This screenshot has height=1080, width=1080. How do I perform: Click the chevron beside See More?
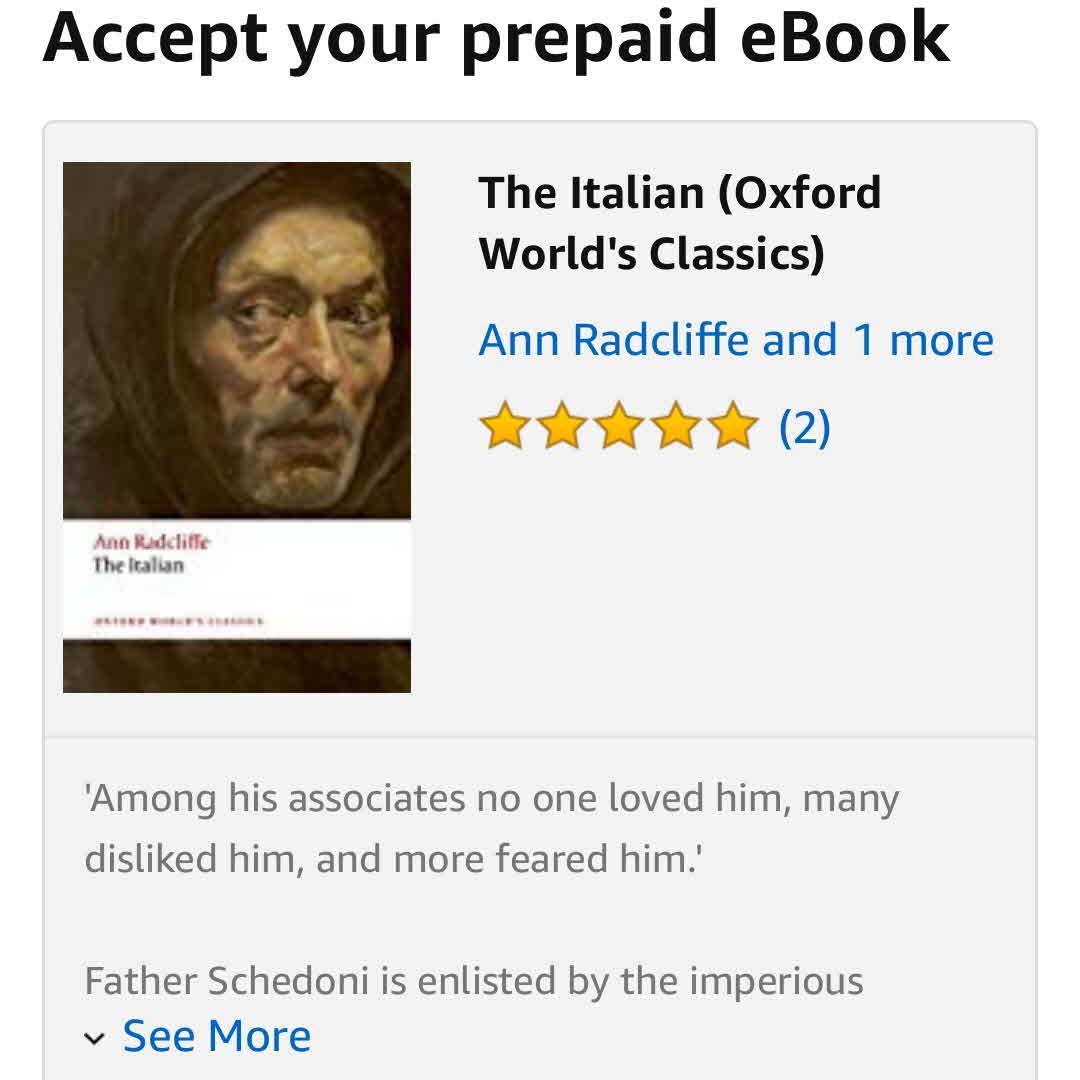[x=94, y=1039]
